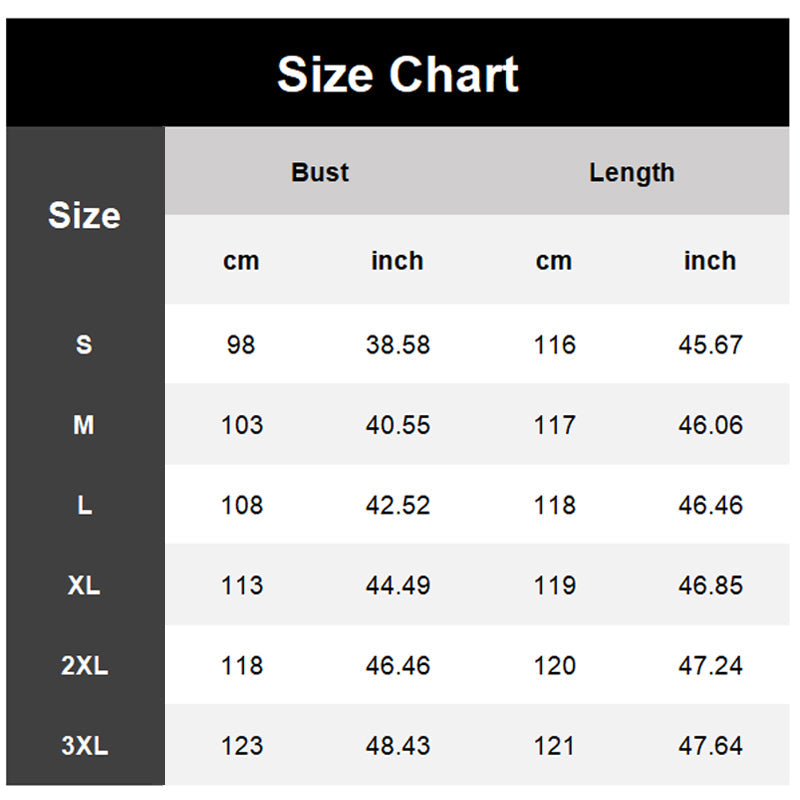Viewport: 800px width, 800px height.
Task: Select the M size row label
Action: [84, 425]
